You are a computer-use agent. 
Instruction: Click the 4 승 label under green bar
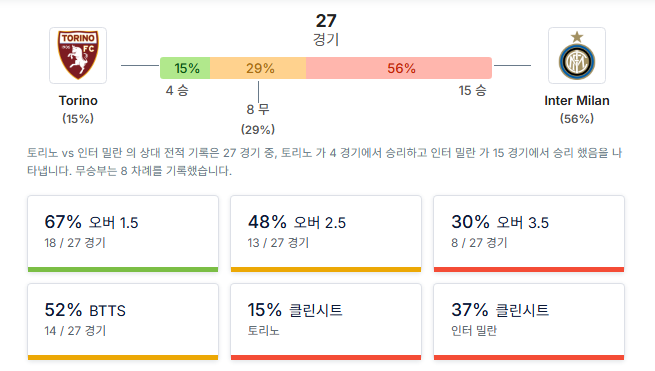pyautogui.click(x=177, y=91)
